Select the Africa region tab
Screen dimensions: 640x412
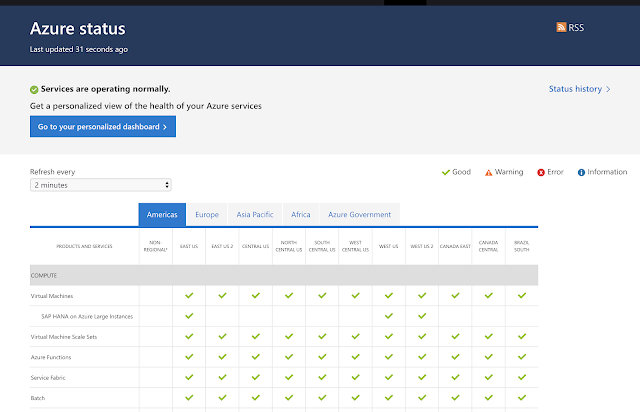301,214
